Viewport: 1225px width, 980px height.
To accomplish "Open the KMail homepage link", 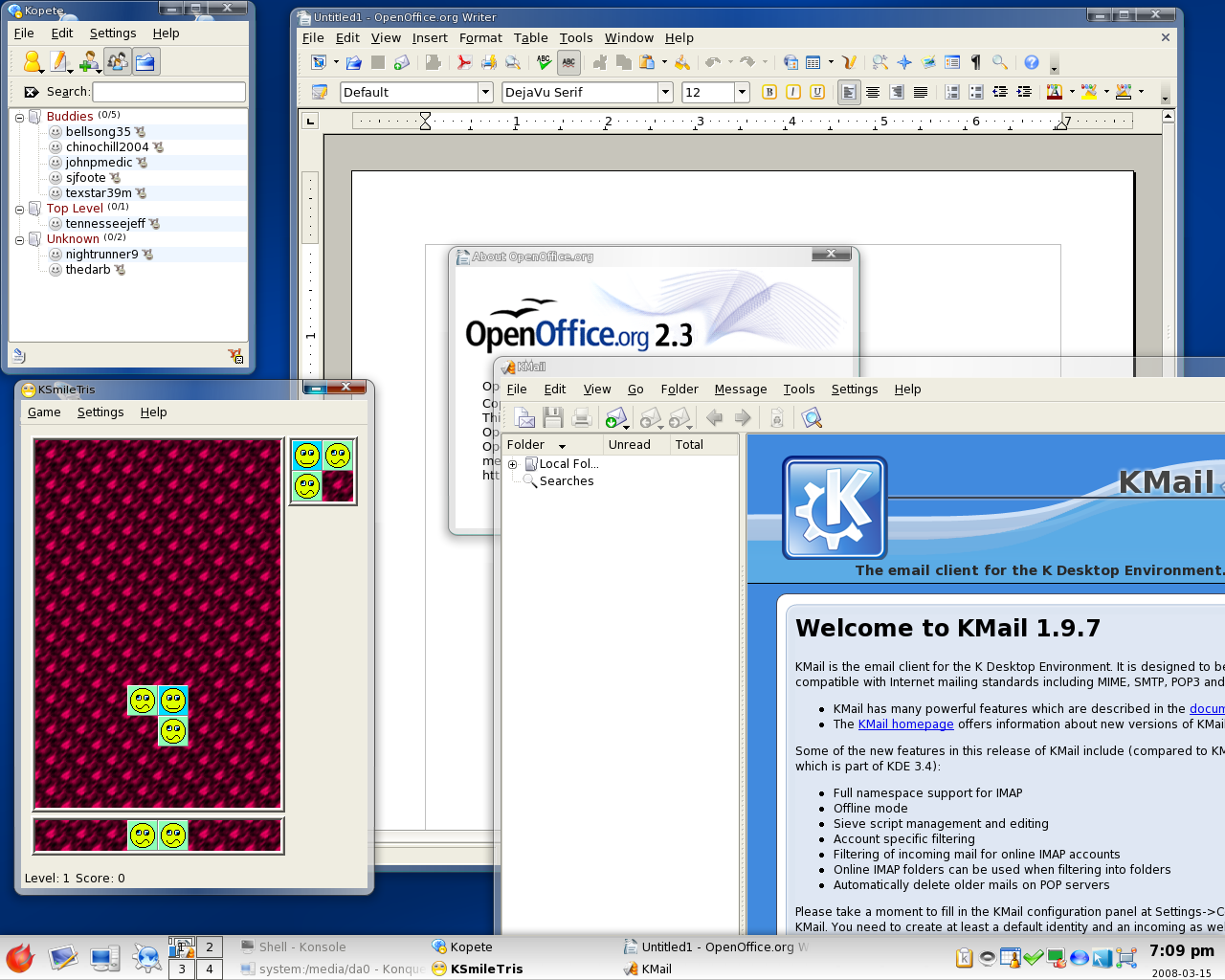I will tap(905, 724).
